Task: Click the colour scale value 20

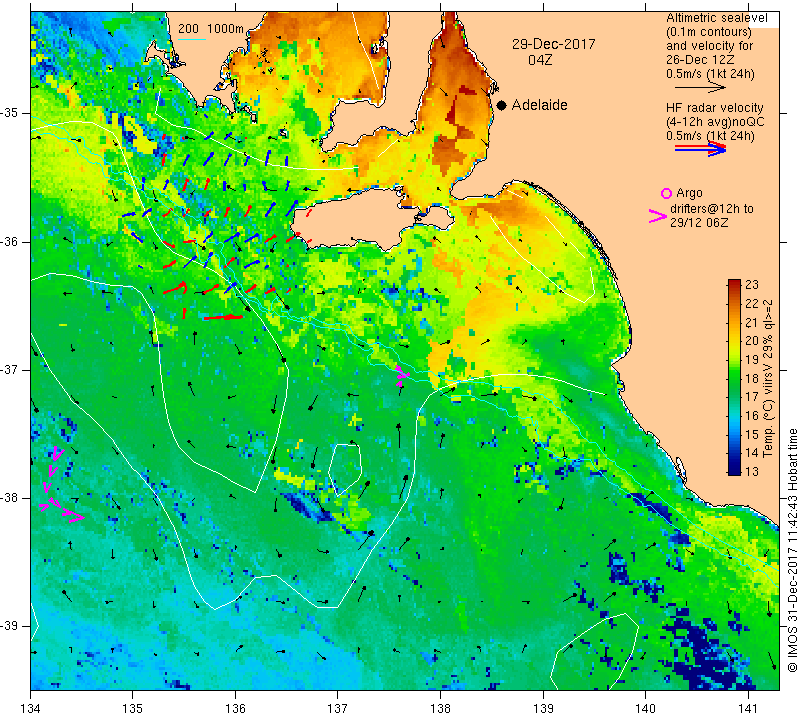Action: [752, 341]
